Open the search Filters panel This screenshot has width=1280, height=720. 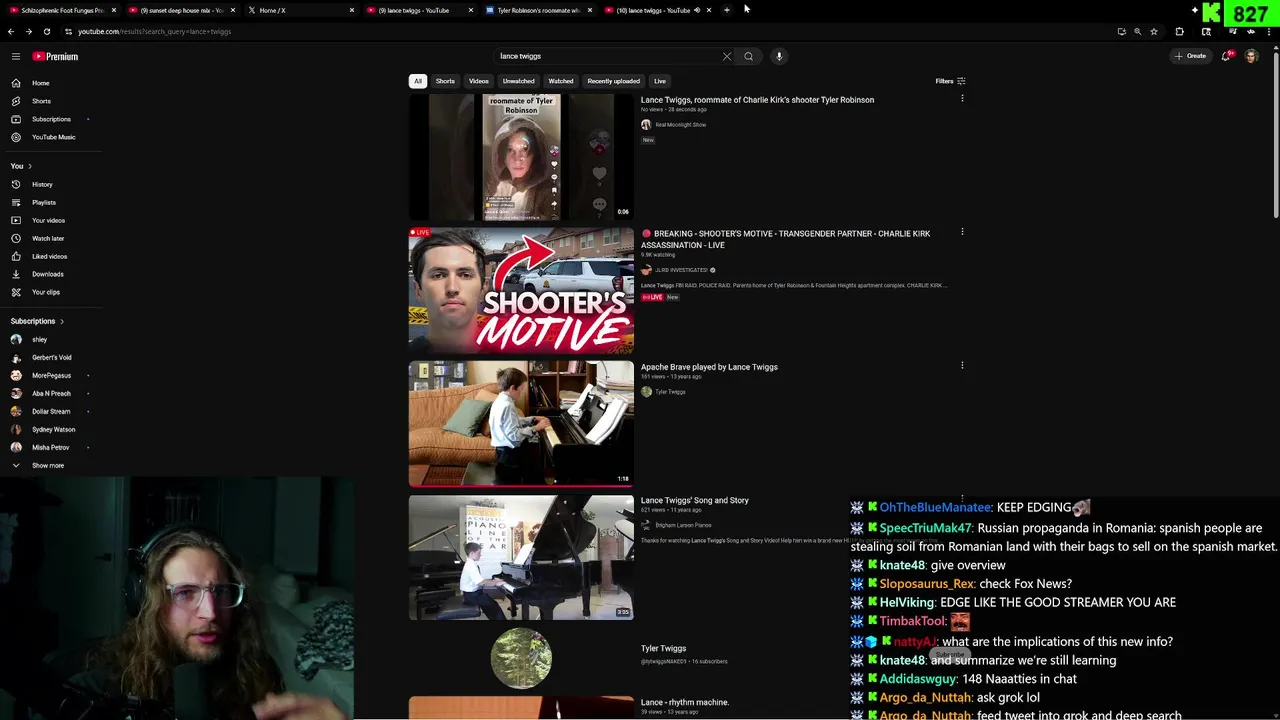tap(950, 81)
